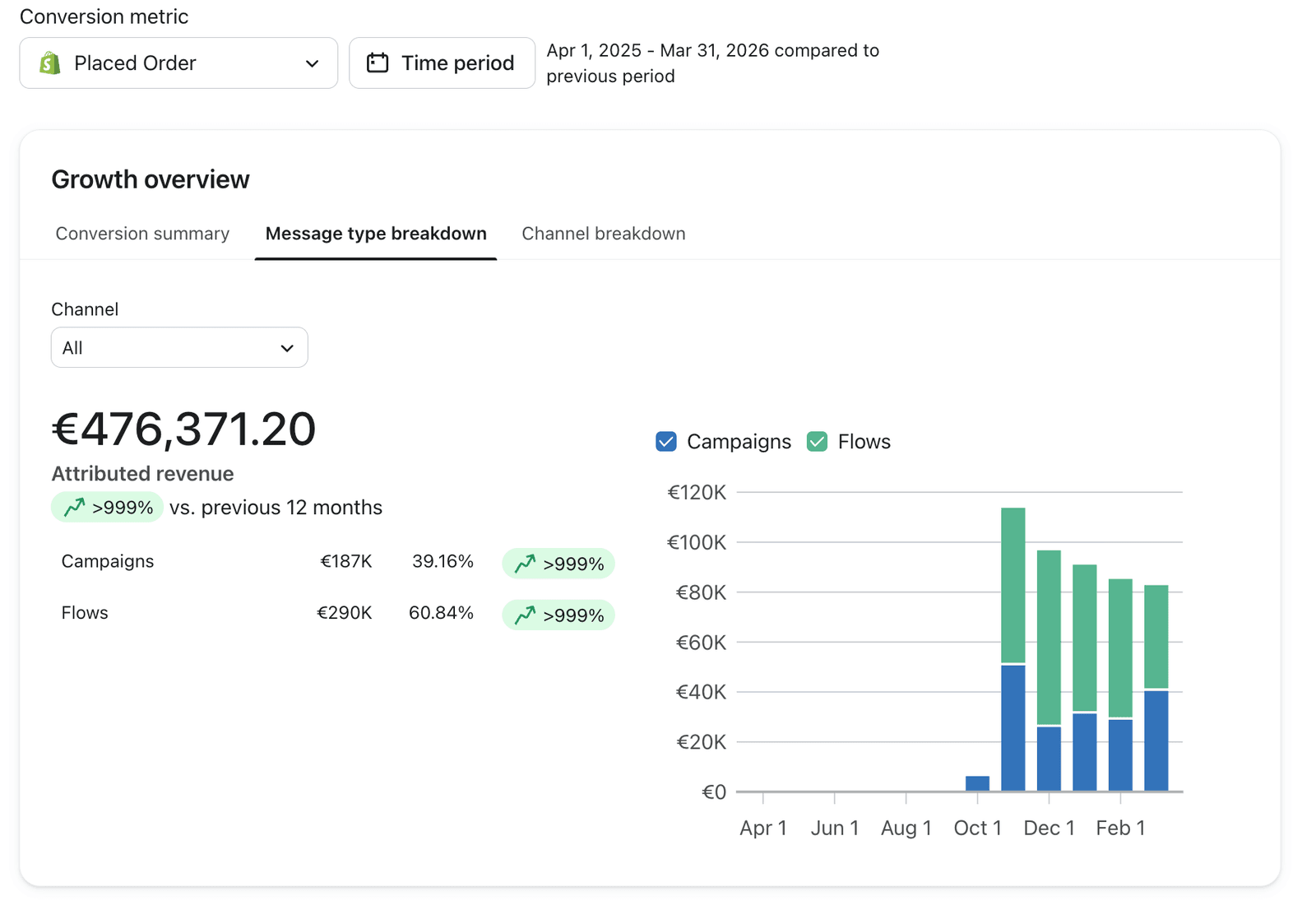Click the chevron in the Placed Order dropdown
Viewport: 1316px width, 910px height.
(312, 63)
